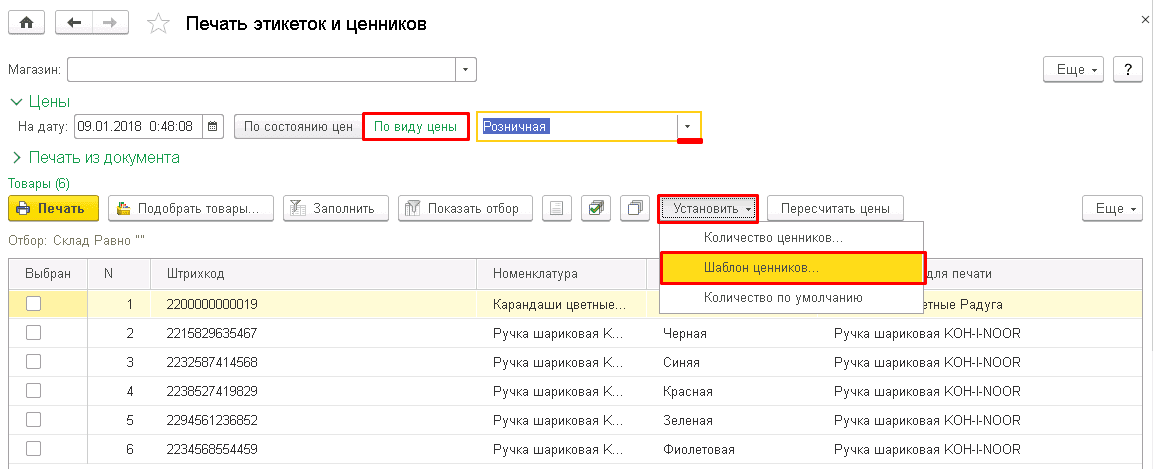
Task: Click the check all rows icon
Action: click(596, 208)
